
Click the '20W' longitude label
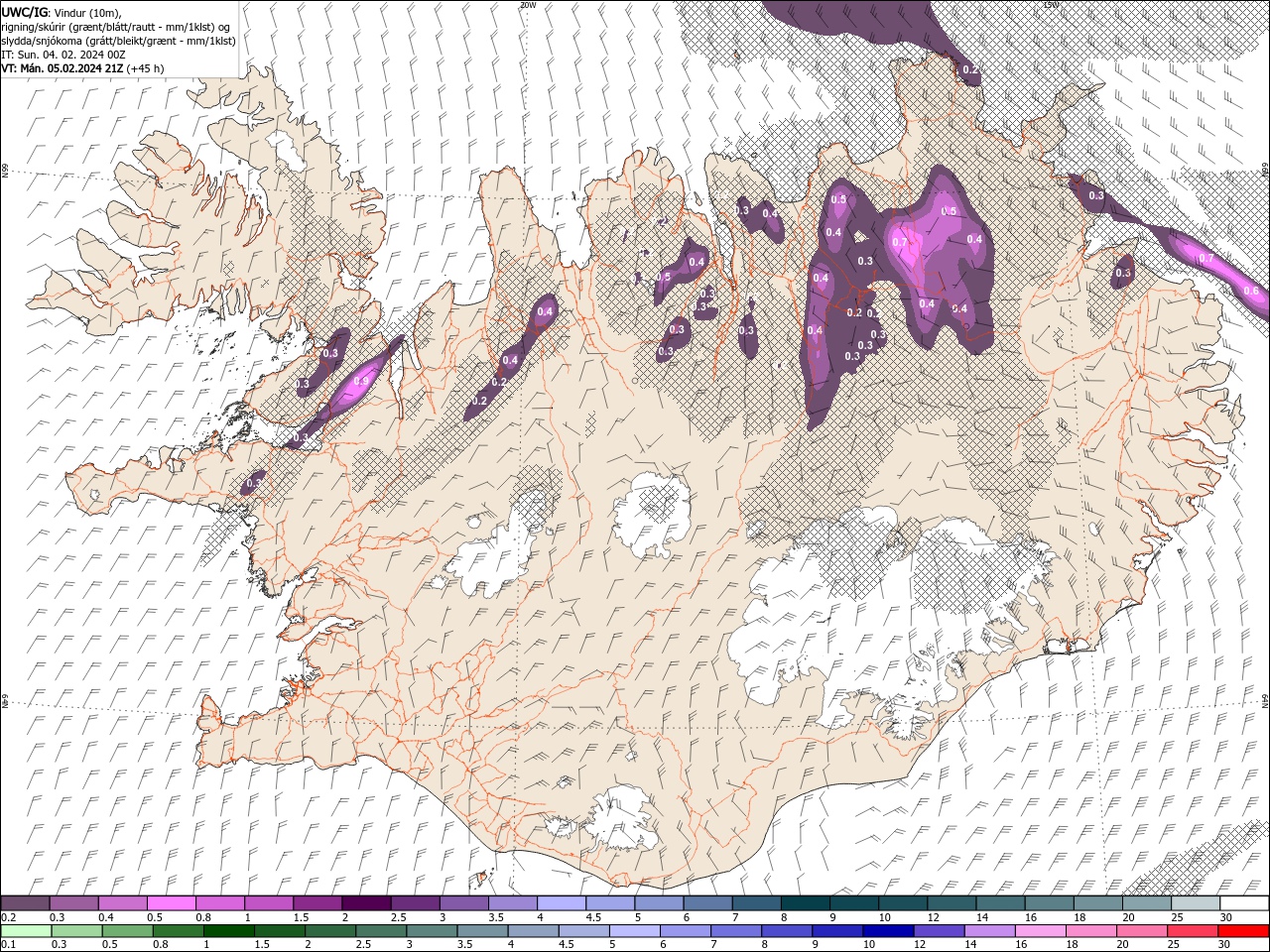[527, 5]
